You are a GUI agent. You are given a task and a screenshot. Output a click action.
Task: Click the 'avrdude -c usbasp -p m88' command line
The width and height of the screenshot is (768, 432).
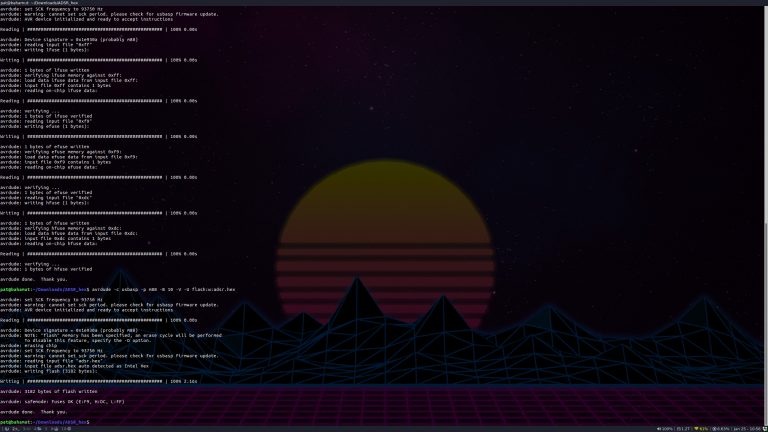tap(160, 289)
